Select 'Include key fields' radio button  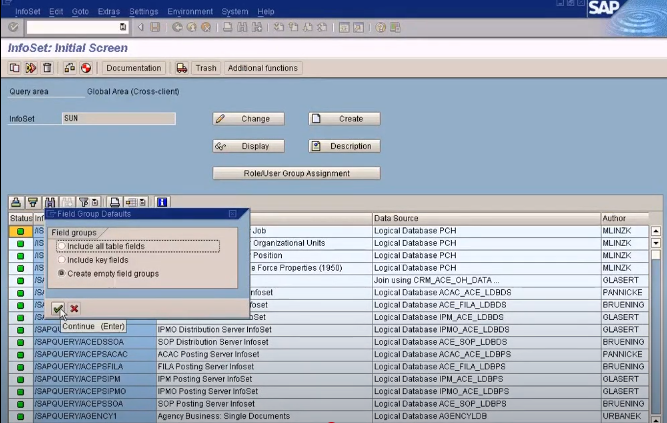tap(62, 260)
